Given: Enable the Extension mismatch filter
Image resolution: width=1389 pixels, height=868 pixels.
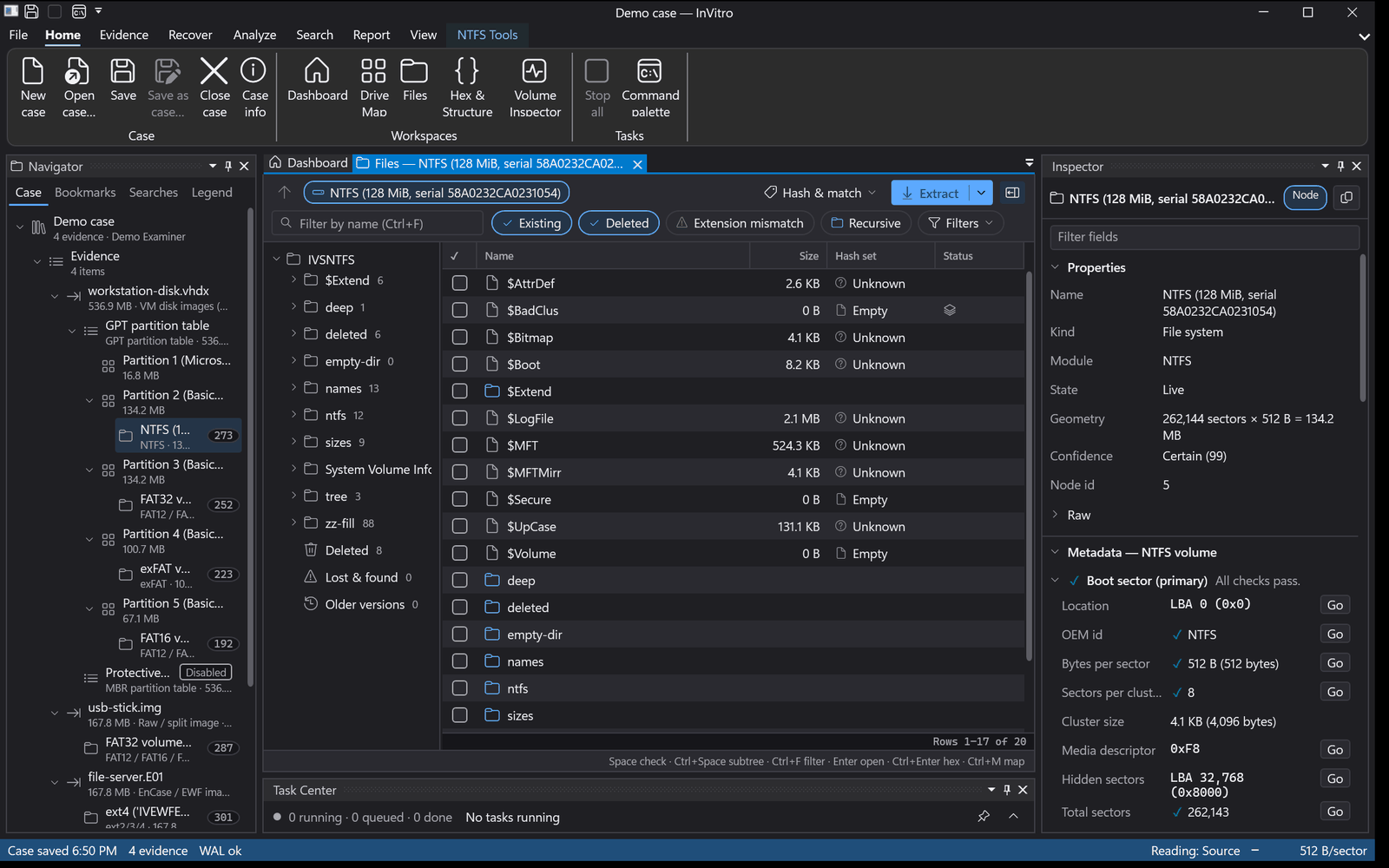Looking at the screenshot, I should pos(740,223).
